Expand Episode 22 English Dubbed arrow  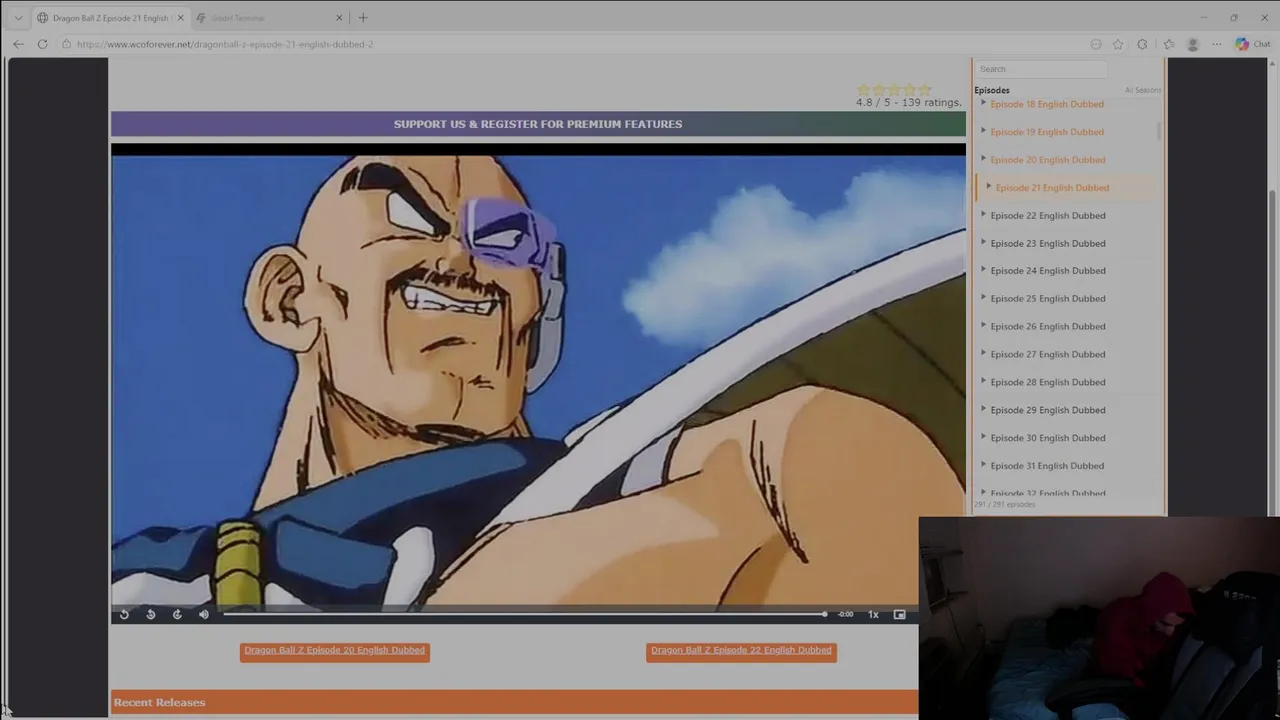tap(983, 215)
